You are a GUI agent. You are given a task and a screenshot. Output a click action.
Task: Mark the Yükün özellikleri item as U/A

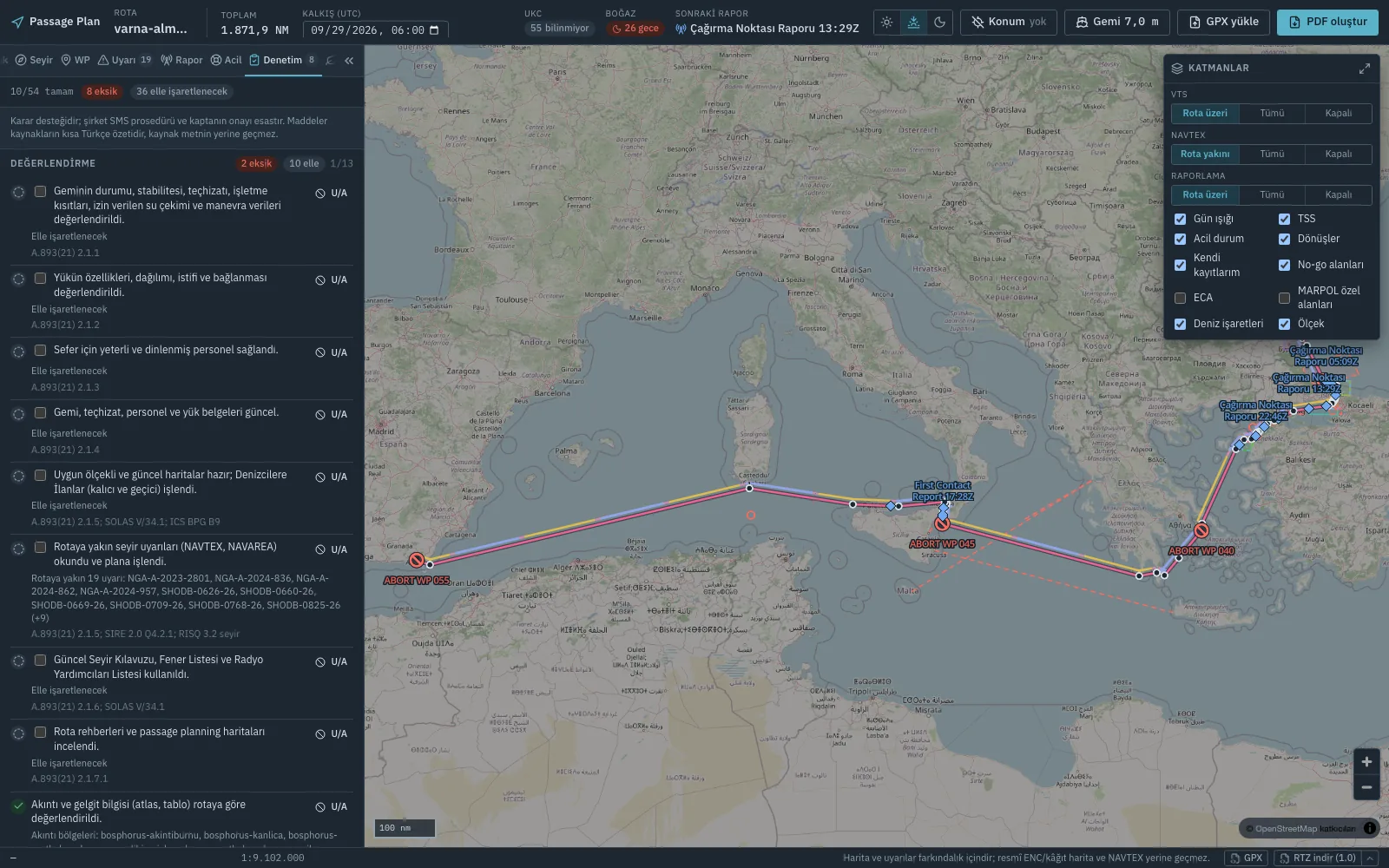(331, 280)
